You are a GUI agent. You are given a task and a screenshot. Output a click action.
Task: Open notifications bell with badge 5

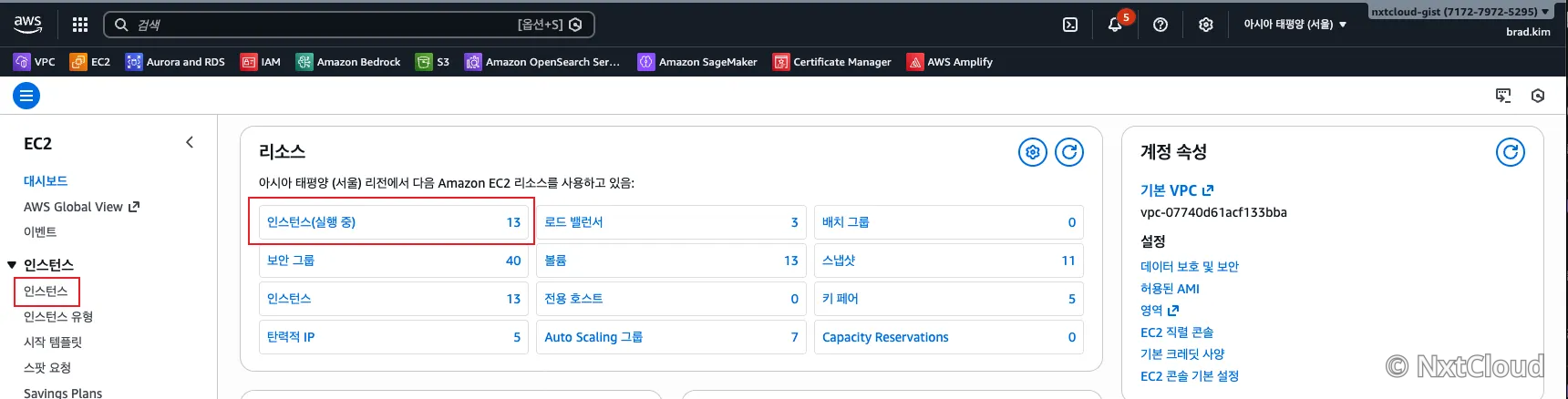1115,25
